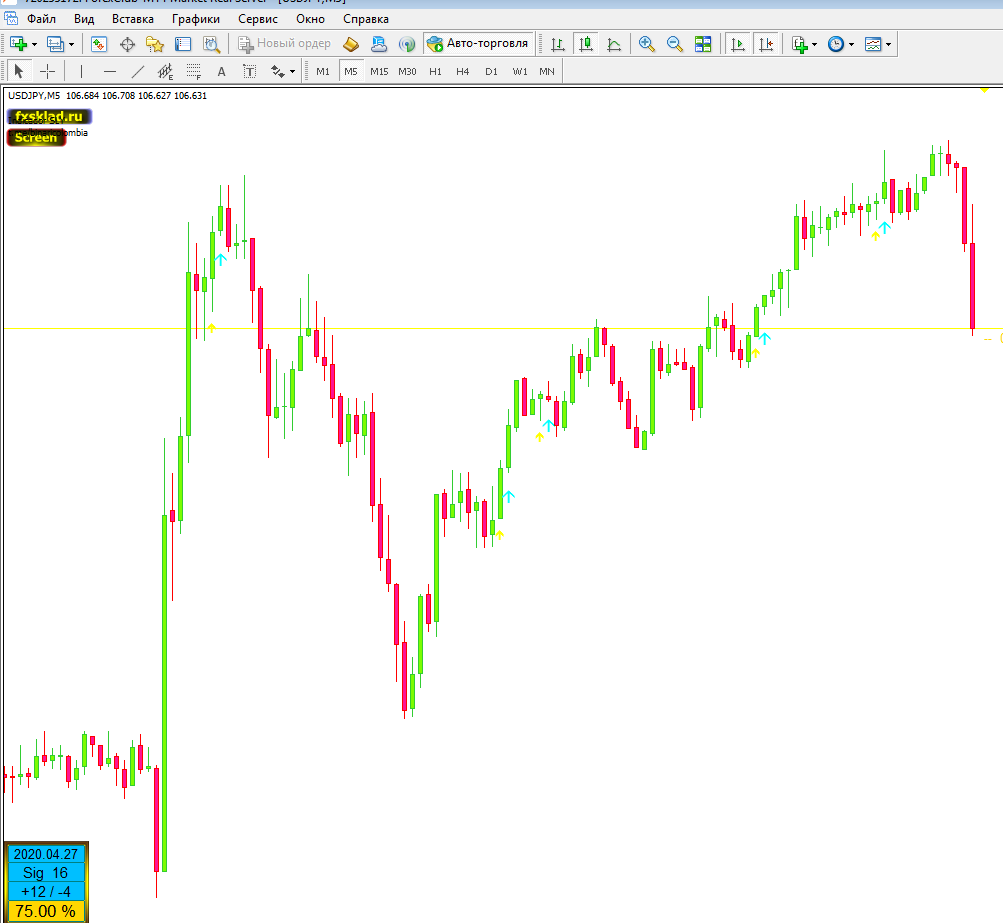Image resolution: width=1003 pixels, height=923 pixels.
Task: Click the fxsklad.ru label on the chart
Action: (x=49, y=116)
